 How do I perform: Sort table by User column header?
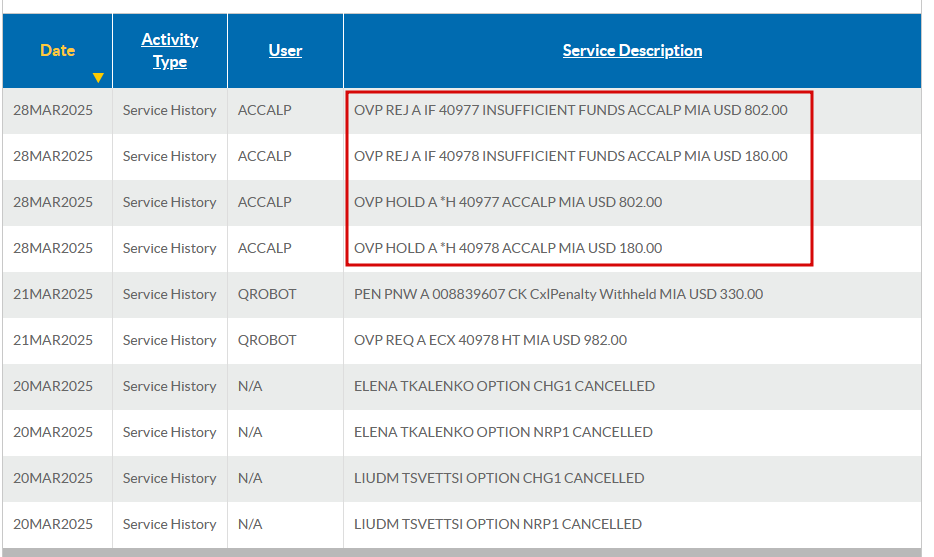pos(285,51)
